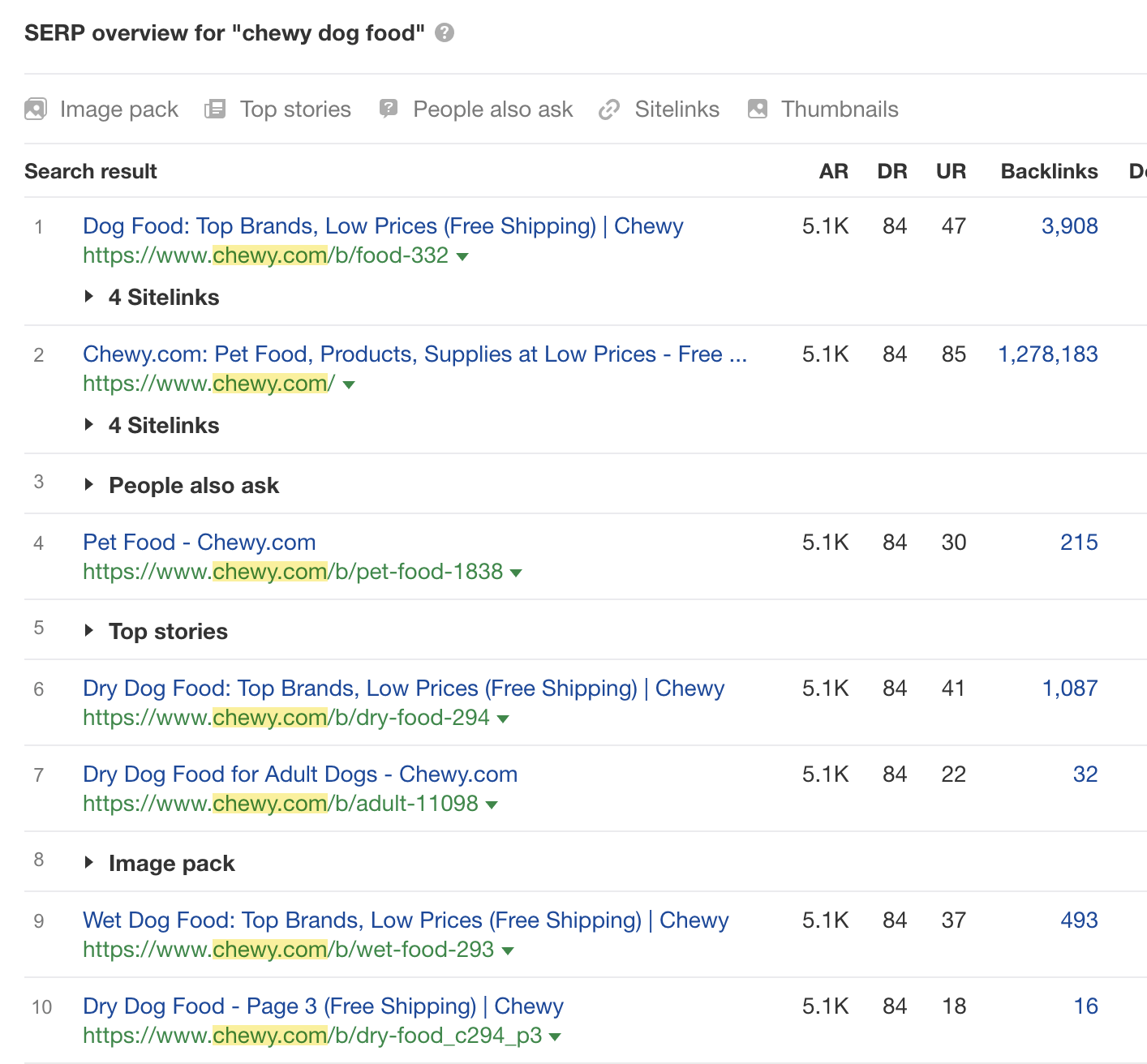Image resolution: width=1147 pixels, height=1064 pixels.
Task: Open the URL dropdown for chewy.com/b/food-332
Action: tap(462, 256)
